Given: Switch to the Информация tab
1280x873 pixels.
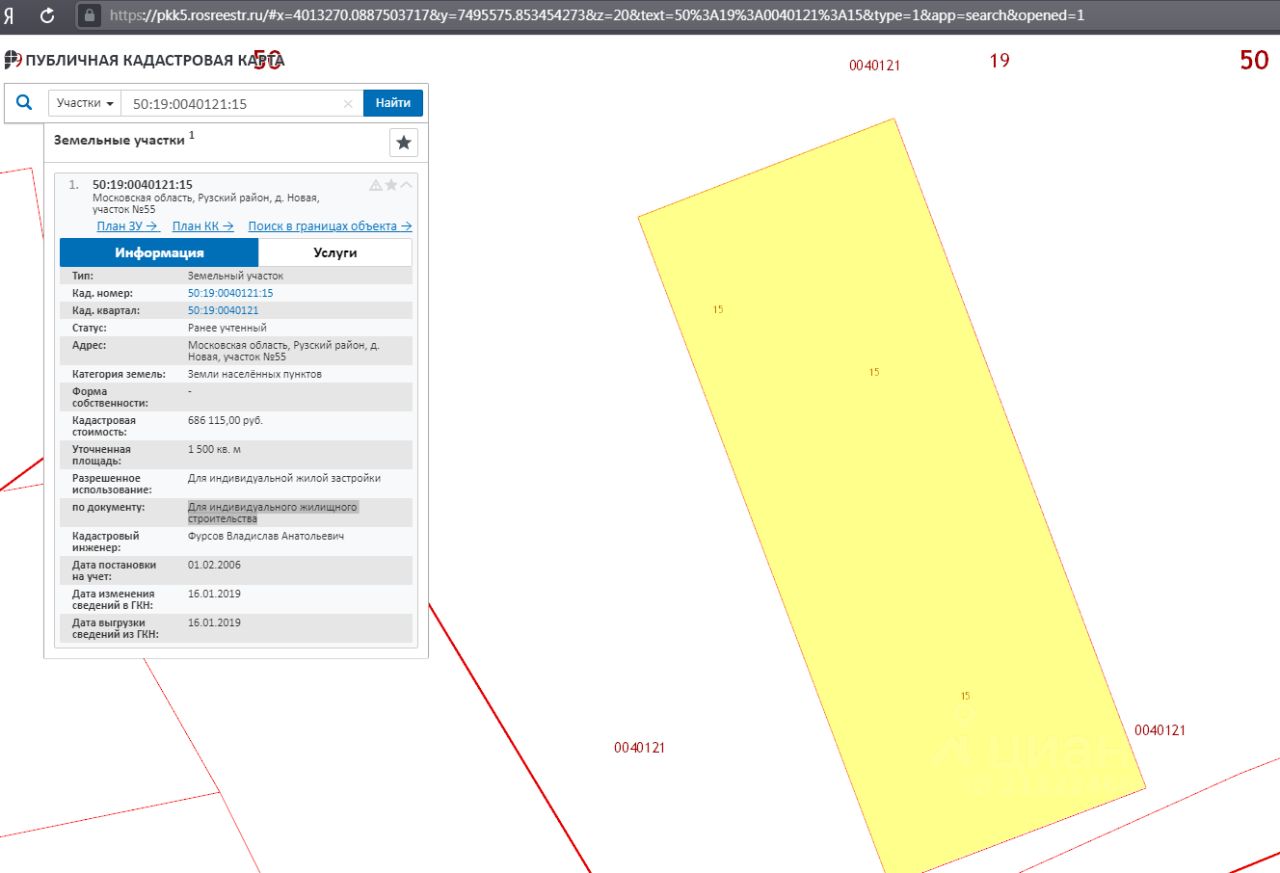Looking at the screenshot, I should [159, 253].
